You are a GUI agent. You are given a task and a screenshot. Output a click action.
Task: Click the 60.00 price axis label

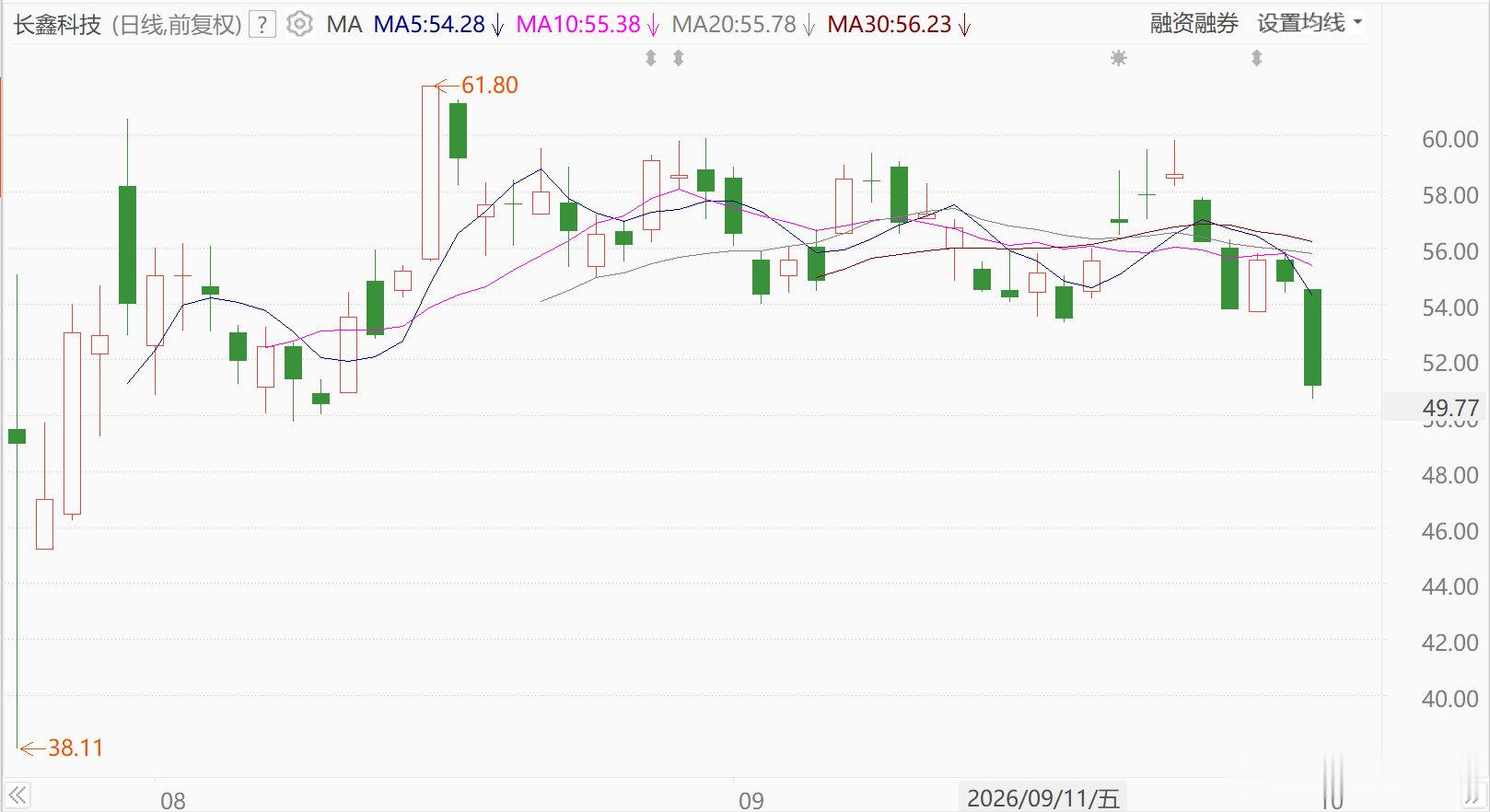click(x=1450, y=139)
